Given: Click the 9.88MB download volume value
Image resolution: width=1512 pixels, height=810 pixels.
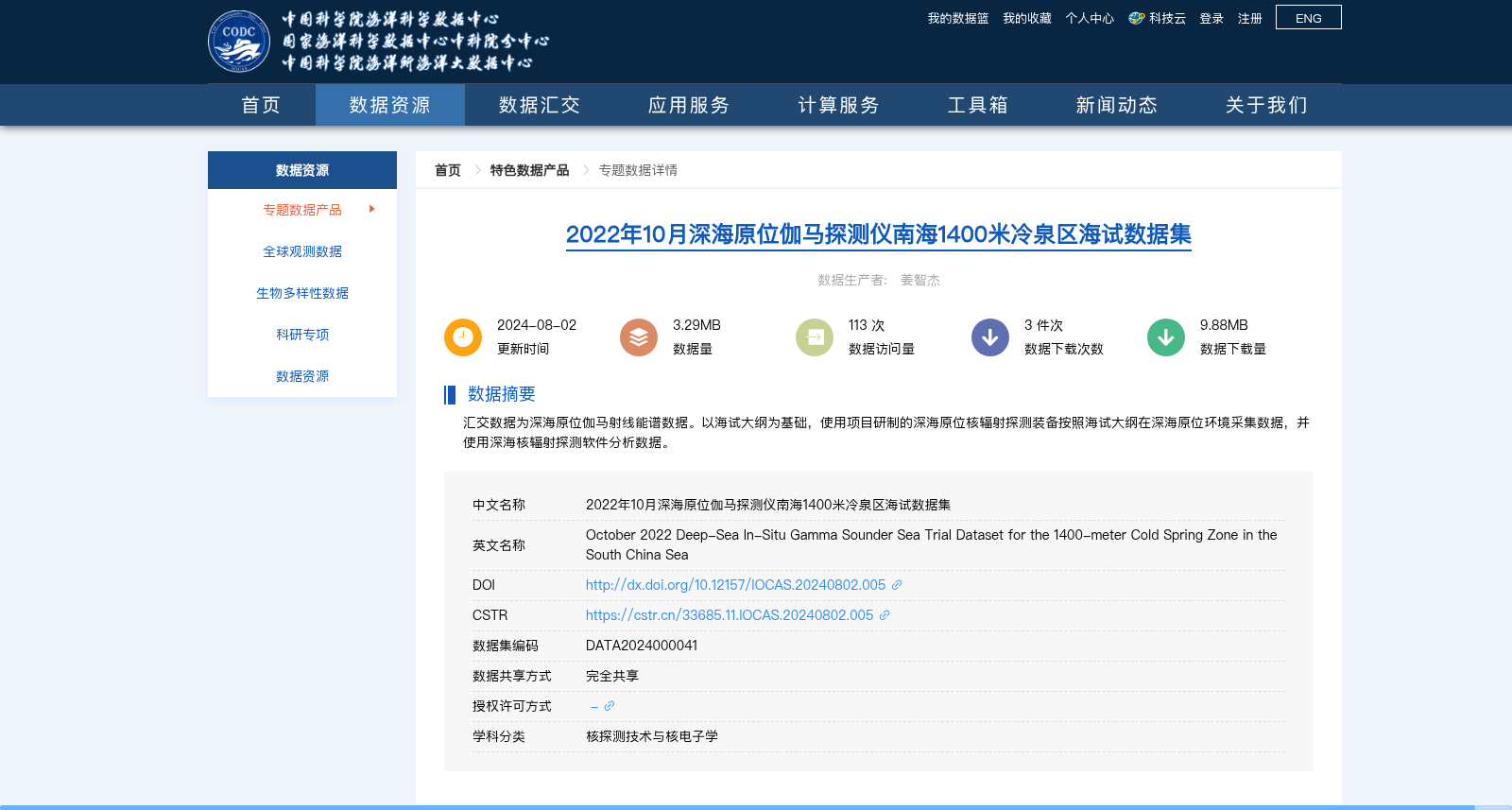Looking at the screenshot, I should point(1224,325).
